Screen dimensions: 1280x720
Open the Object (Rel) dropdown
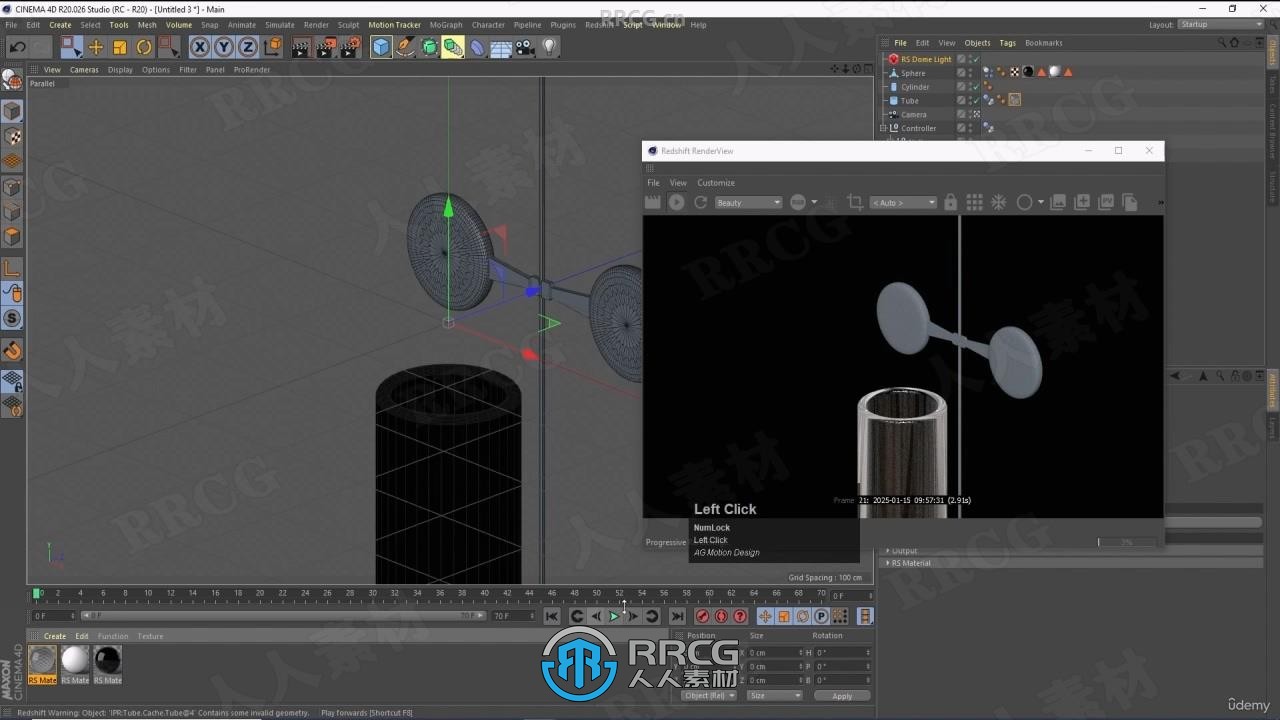pyautogui.click(x=709, y=696)
